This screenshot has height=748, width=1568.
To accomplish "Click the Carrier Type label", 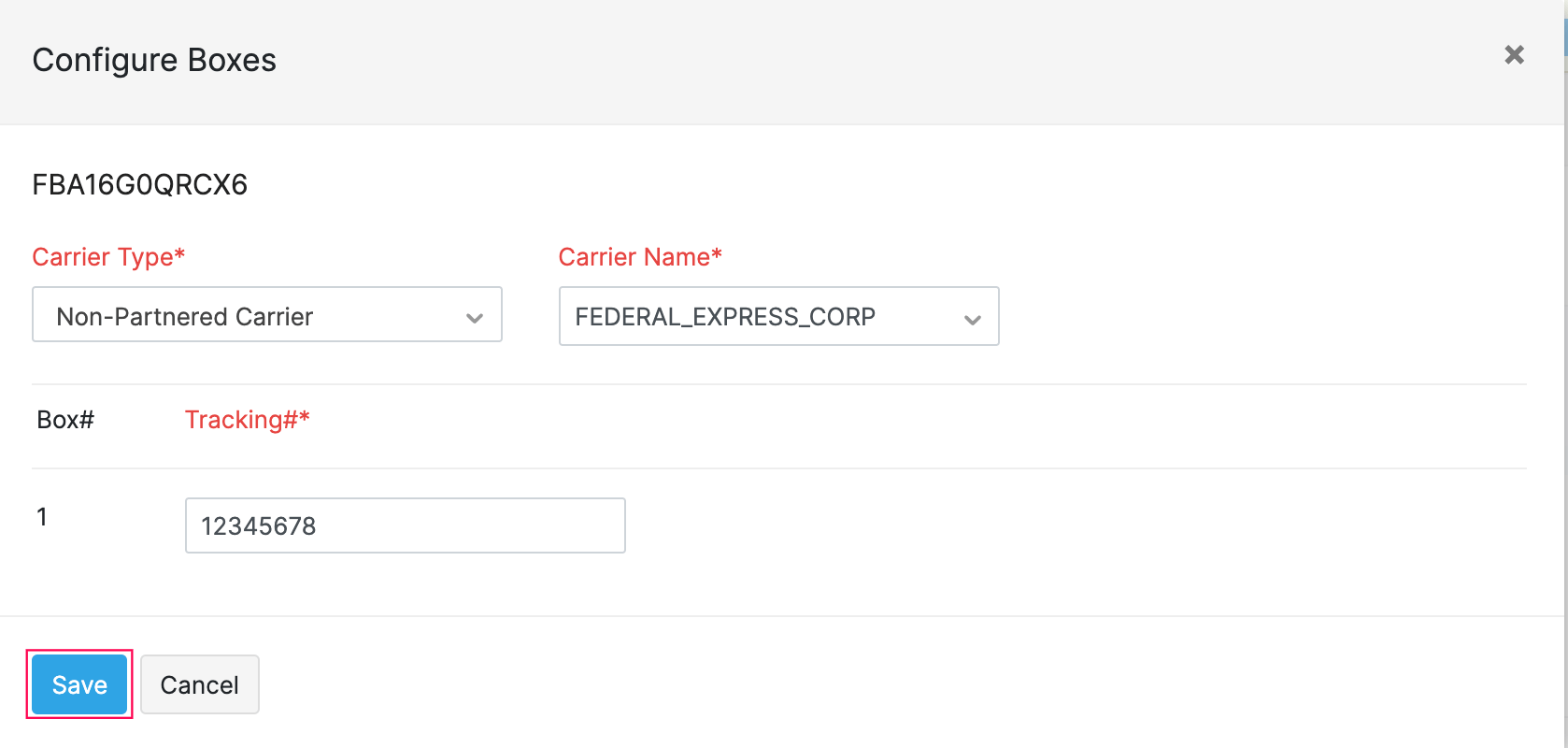I will [x=108, y=257].
